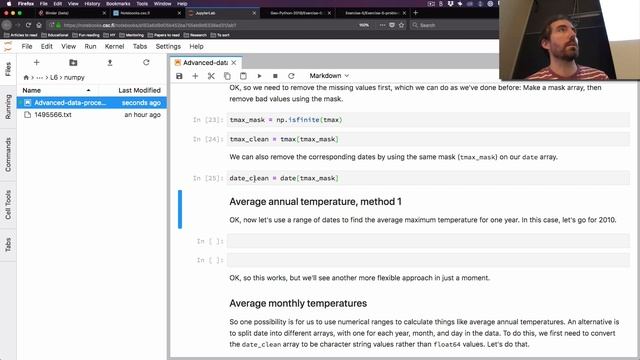
Task: Open JupyterLab View menu
Action: [x=69, y=47]
